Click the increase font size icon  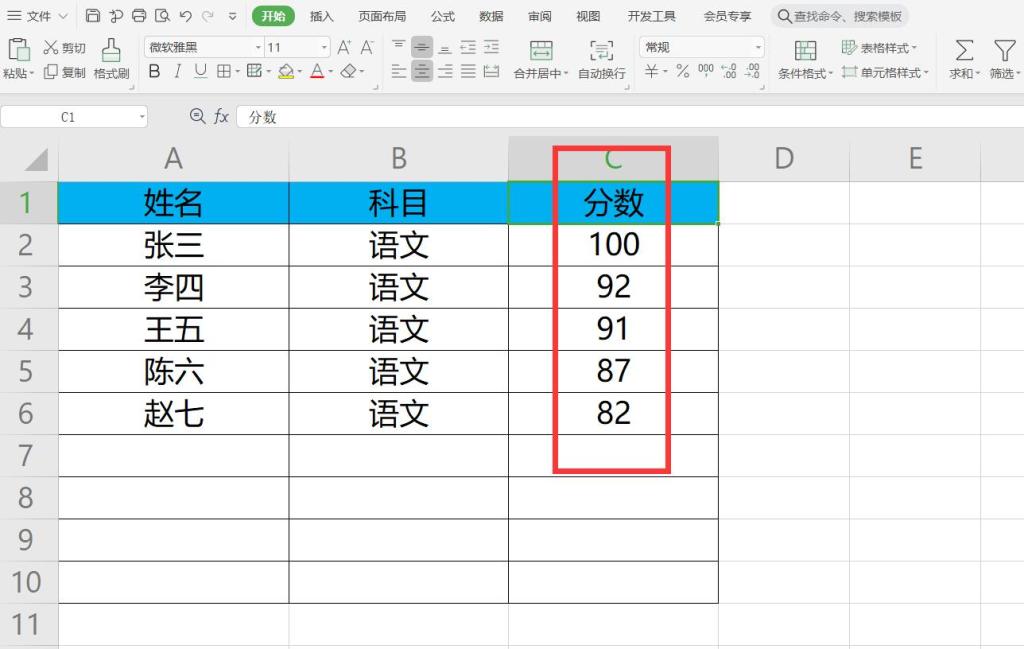coord(344,48)
